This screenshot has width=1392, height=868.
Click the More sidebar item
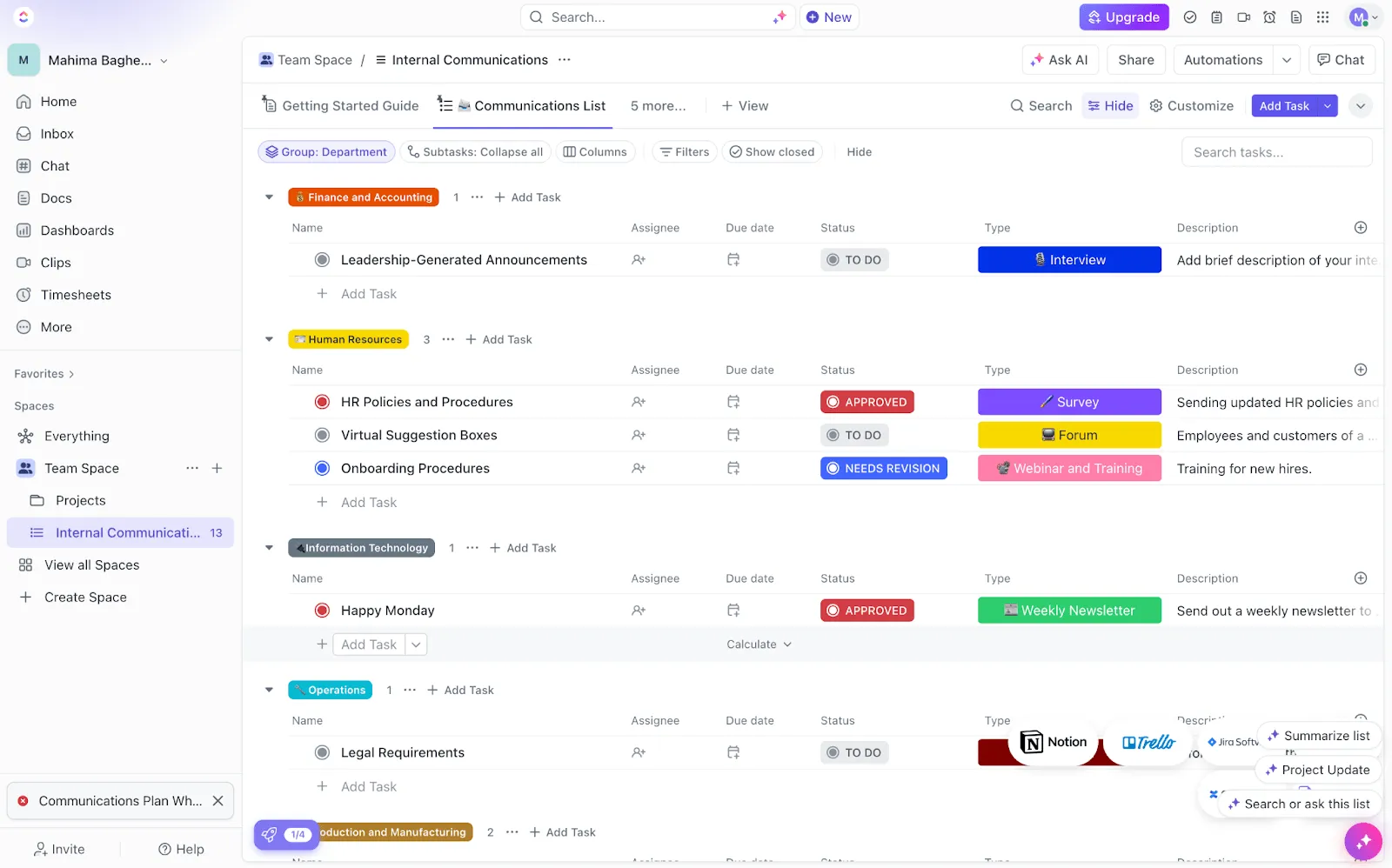pos(56,327)
